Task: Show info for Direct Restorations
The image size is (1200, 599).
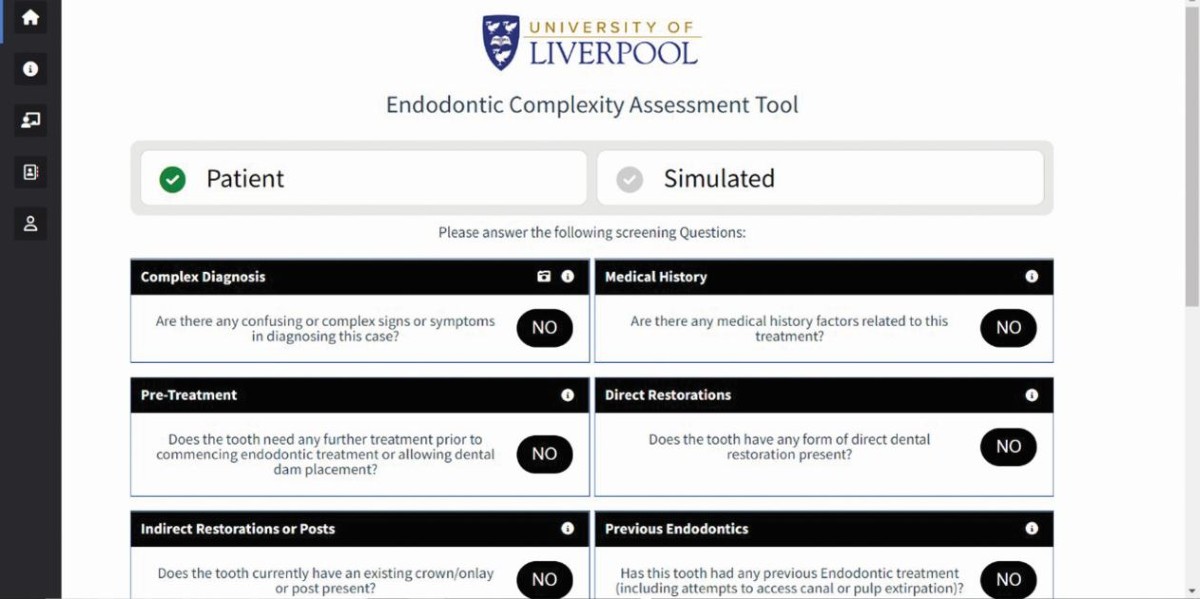Action: pyautogui.click(x=1032, y=395)
